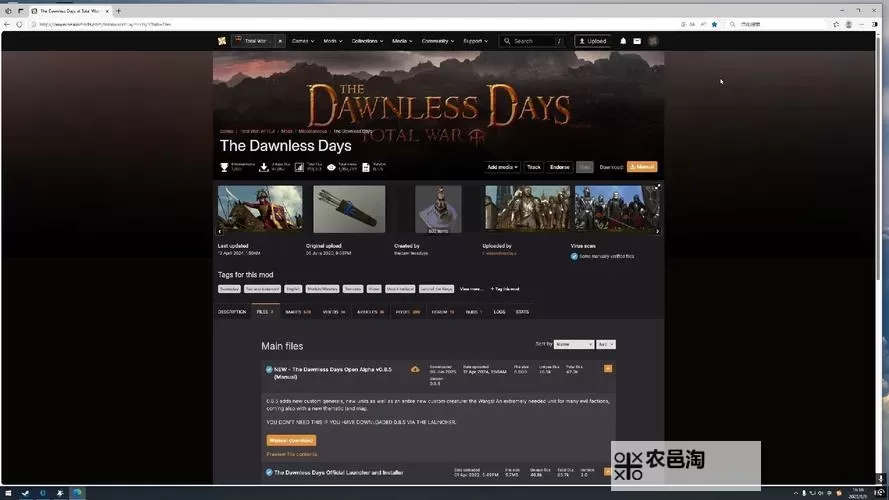
Task: Switch to the Articles tab
Action: pos(370,312)
